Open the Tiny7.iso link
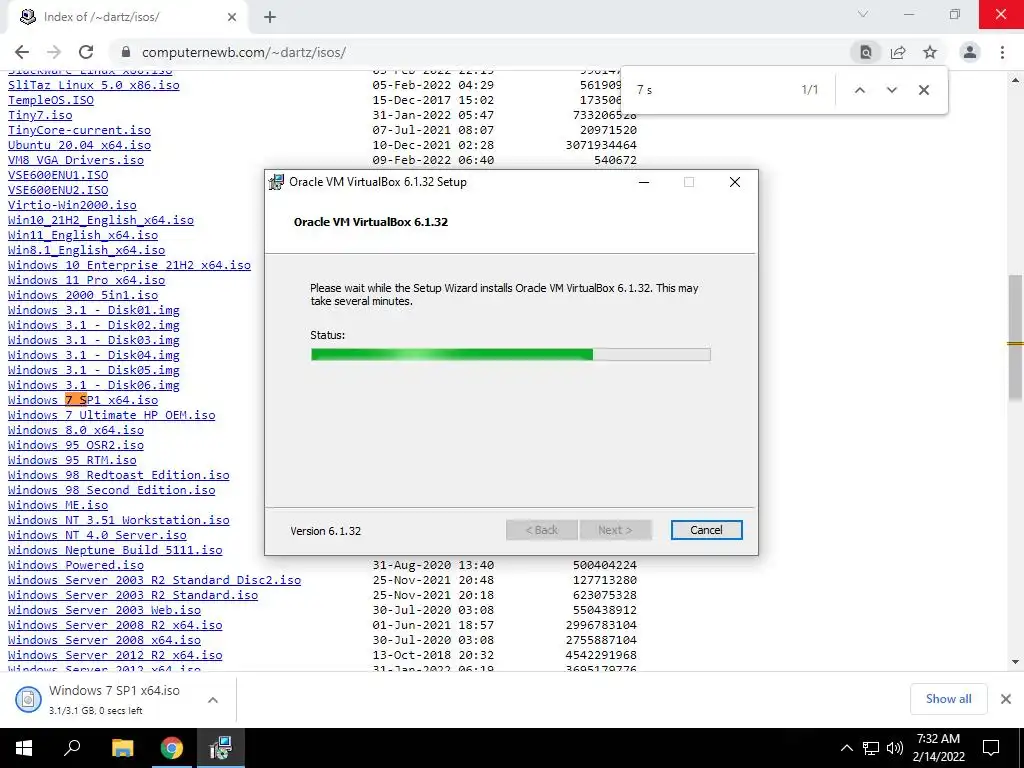 tap(40, 115)
